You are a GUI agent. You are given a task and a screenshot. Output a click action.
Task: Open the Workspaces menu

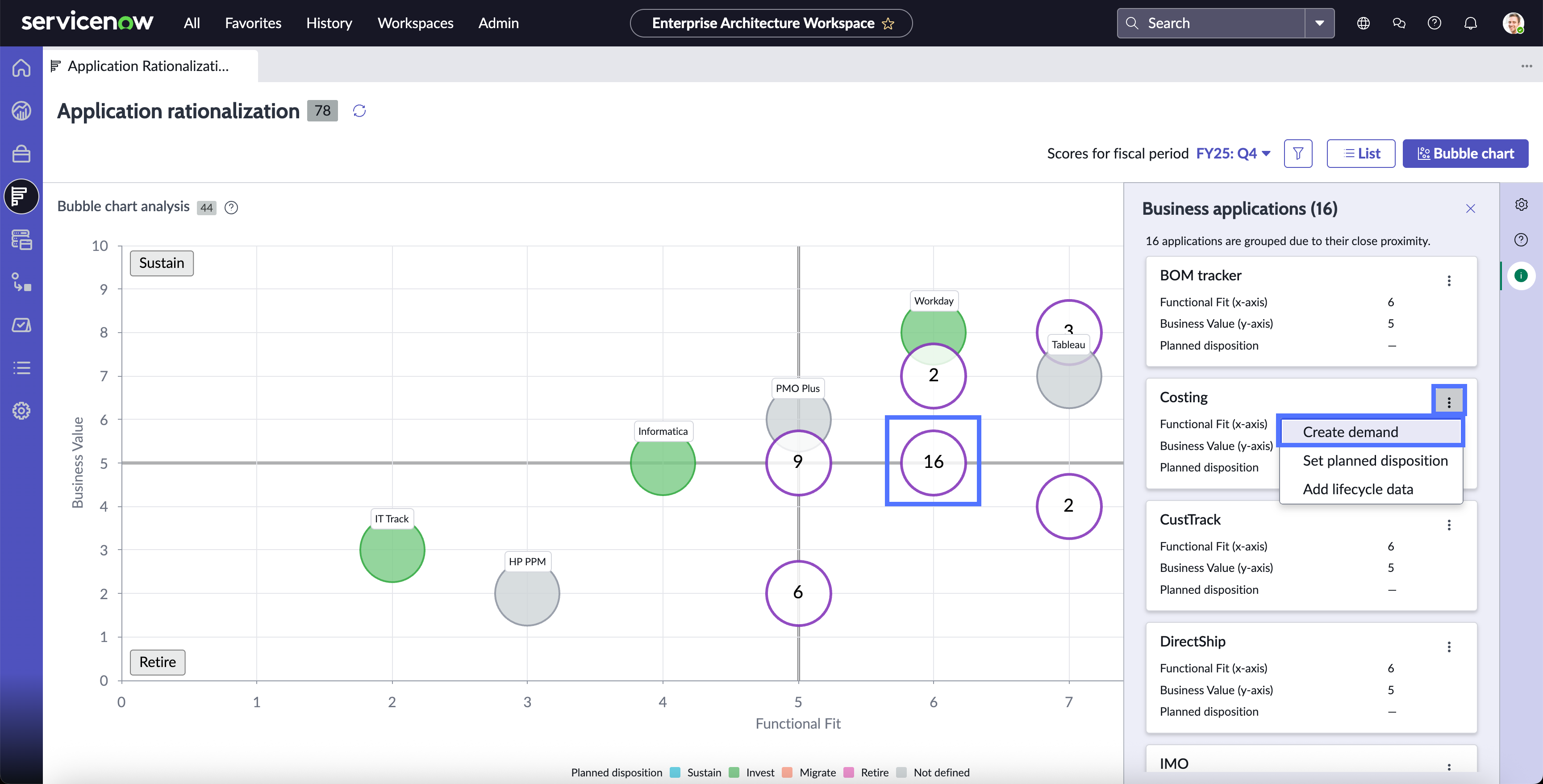pyautogui.click(x=415, y=23)
